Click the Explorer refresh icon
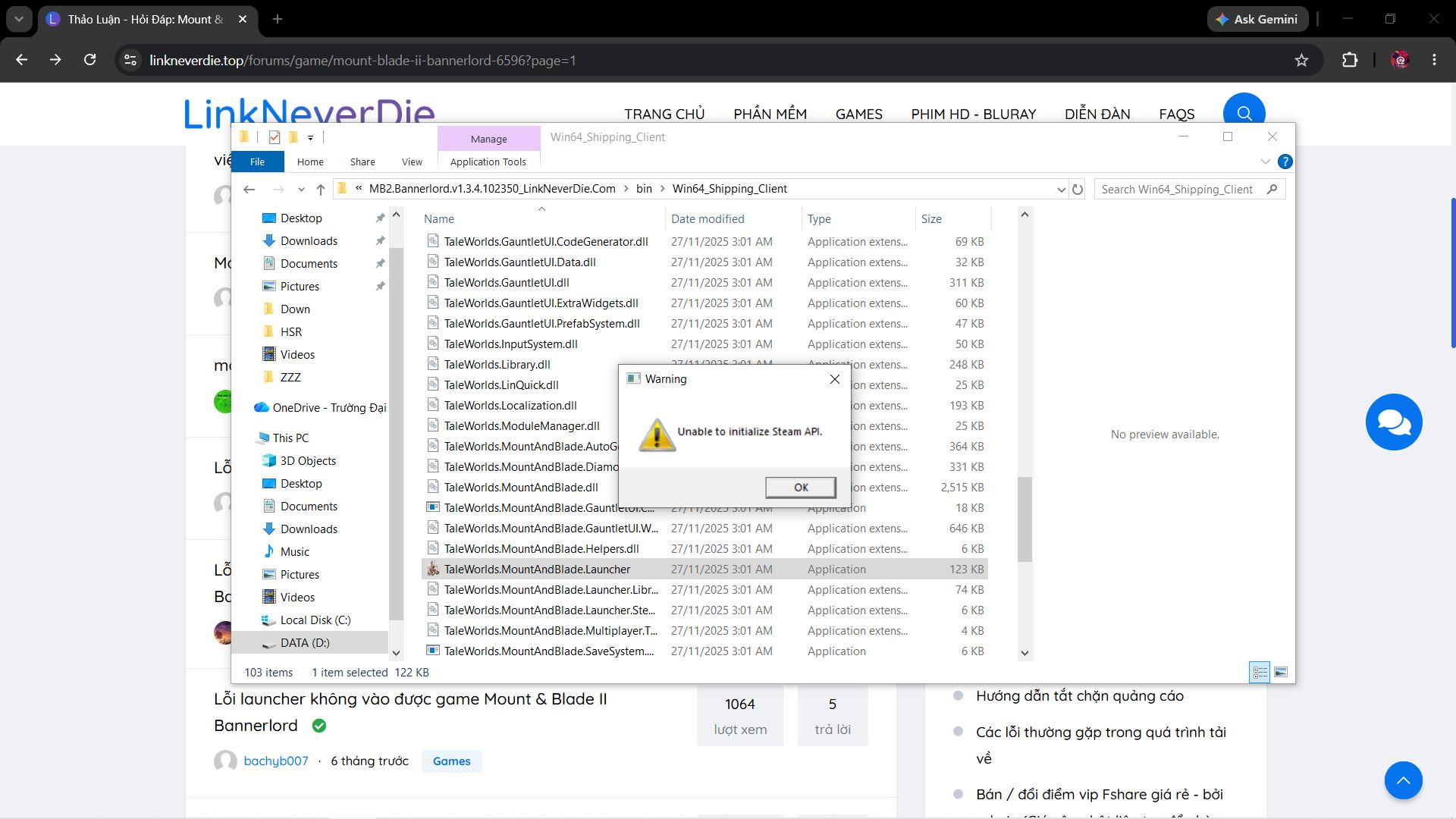The width and height of the screenshot is (1456, 819). tap(1078, 190)
